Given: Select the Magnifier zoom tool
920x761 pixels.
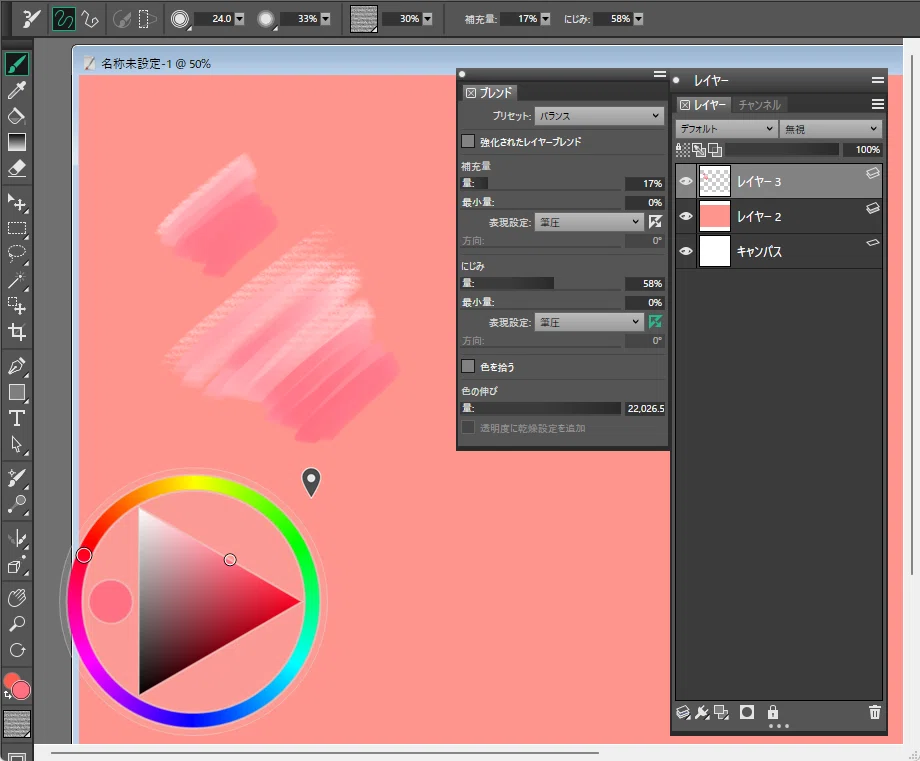Looking at the screenshot, I should 16,624.
